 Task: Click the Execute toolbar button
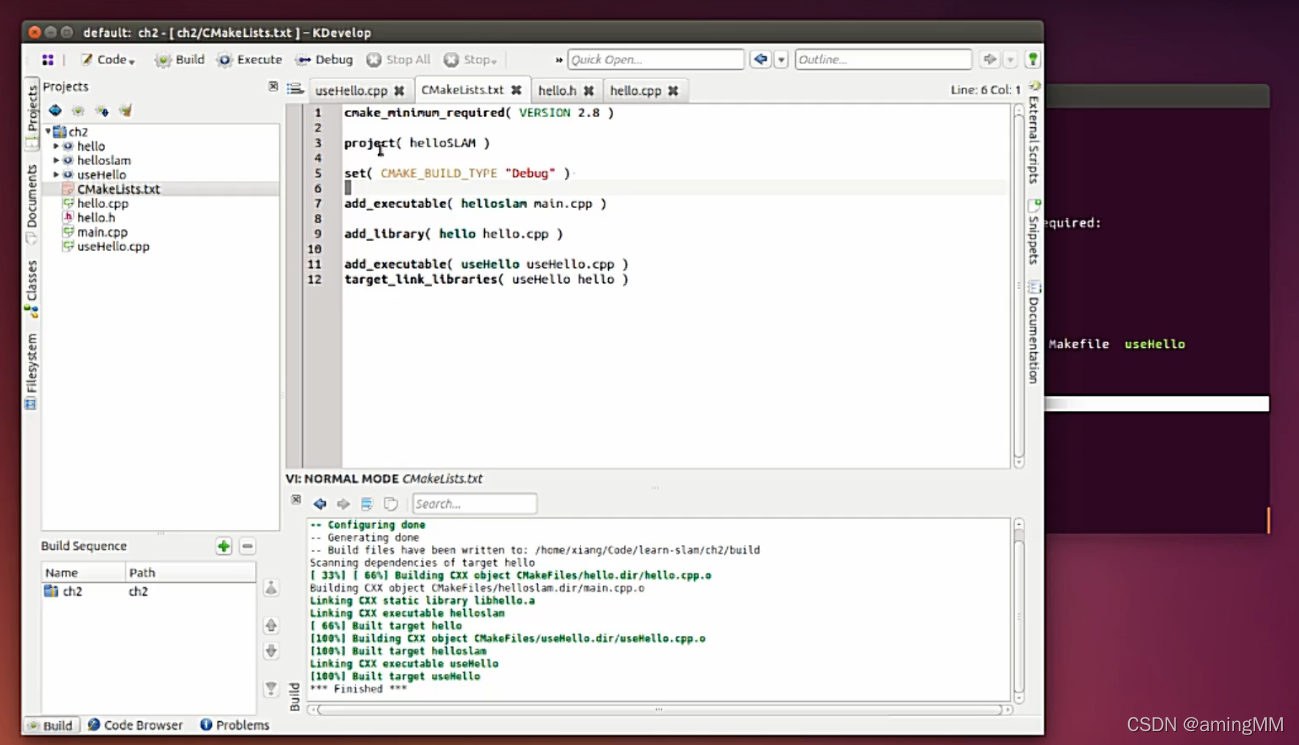(250, 60)
